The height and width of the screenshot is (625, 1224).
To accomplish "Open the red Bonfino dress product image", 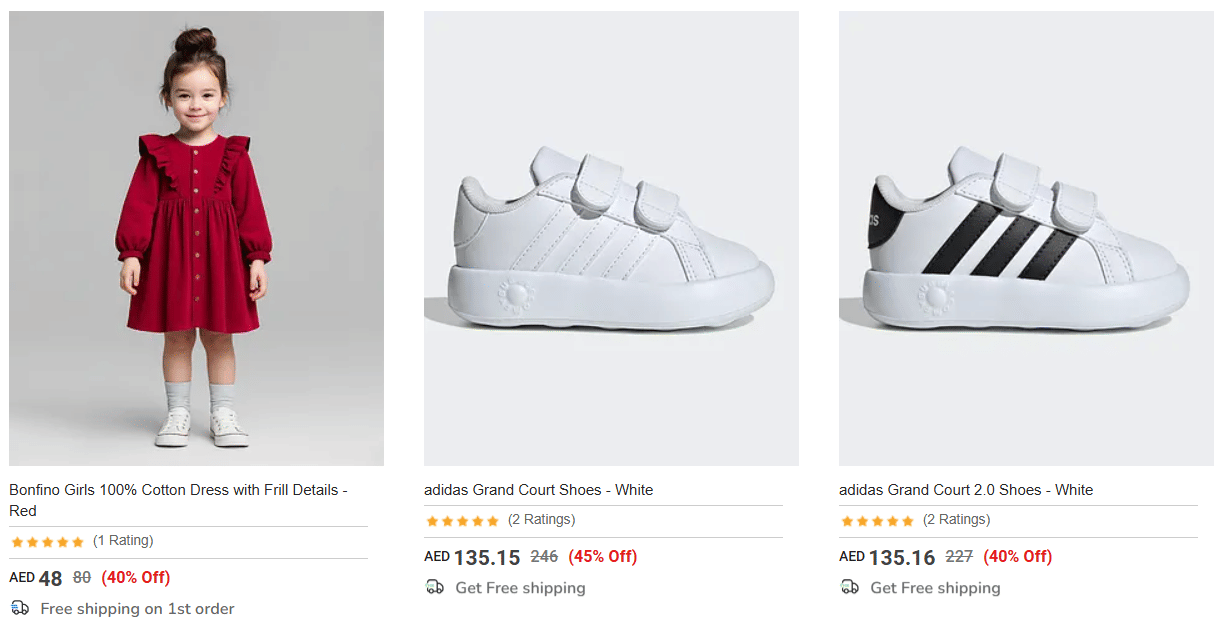I will click(196, 238).
